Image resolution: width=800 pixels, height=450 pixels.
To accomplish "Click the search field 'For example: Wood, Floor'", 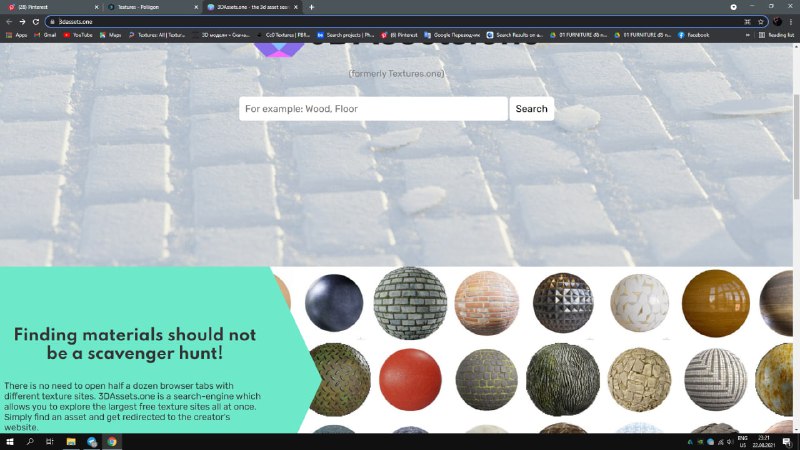I will 373,109.
